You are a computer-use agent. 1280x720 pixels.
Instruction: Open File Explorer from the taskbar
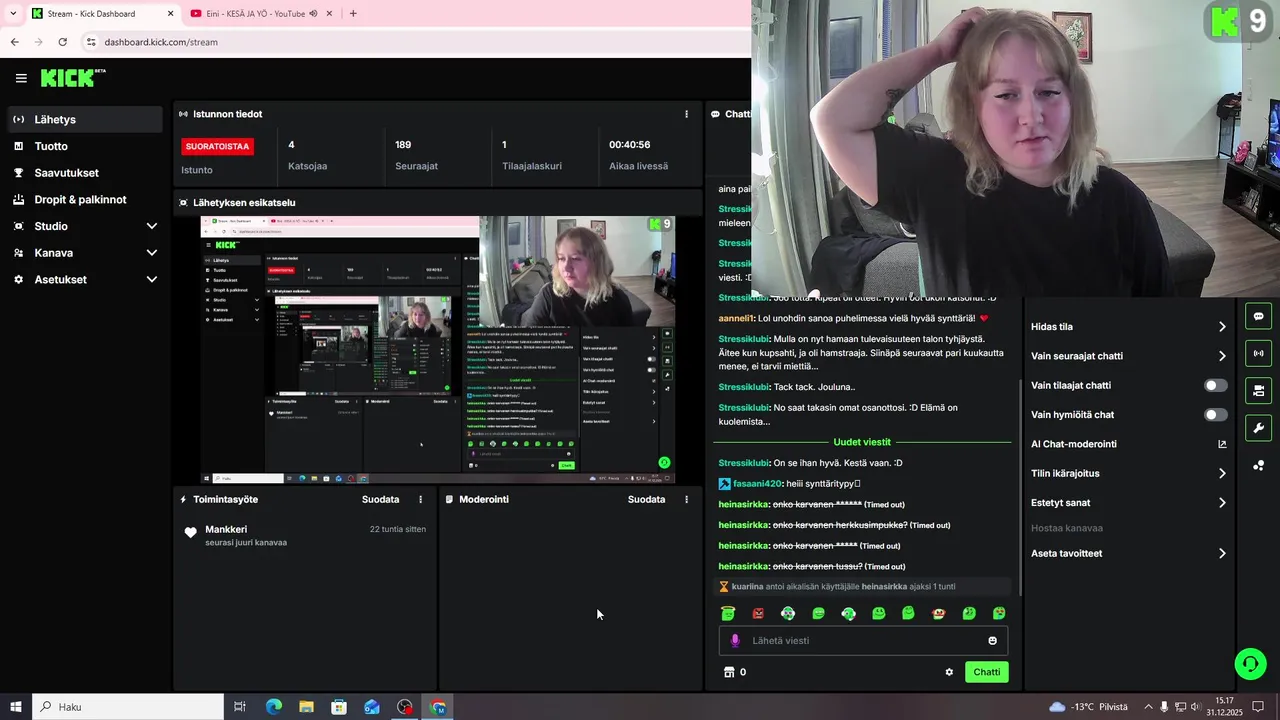click(306, 707)
